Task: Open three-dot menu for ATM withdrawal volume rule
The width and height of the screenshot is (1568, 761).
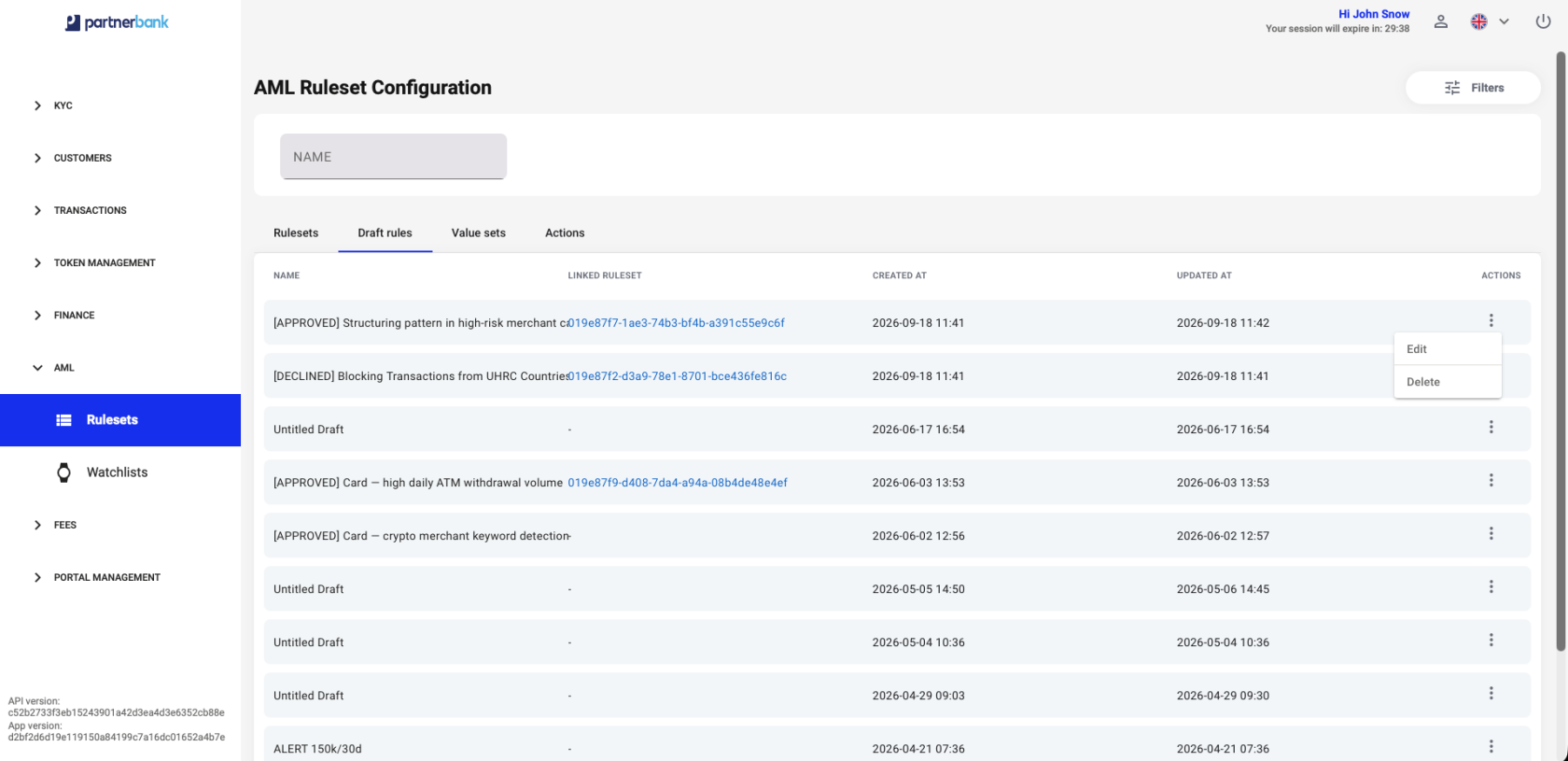Action: (x=1491, y=480)
